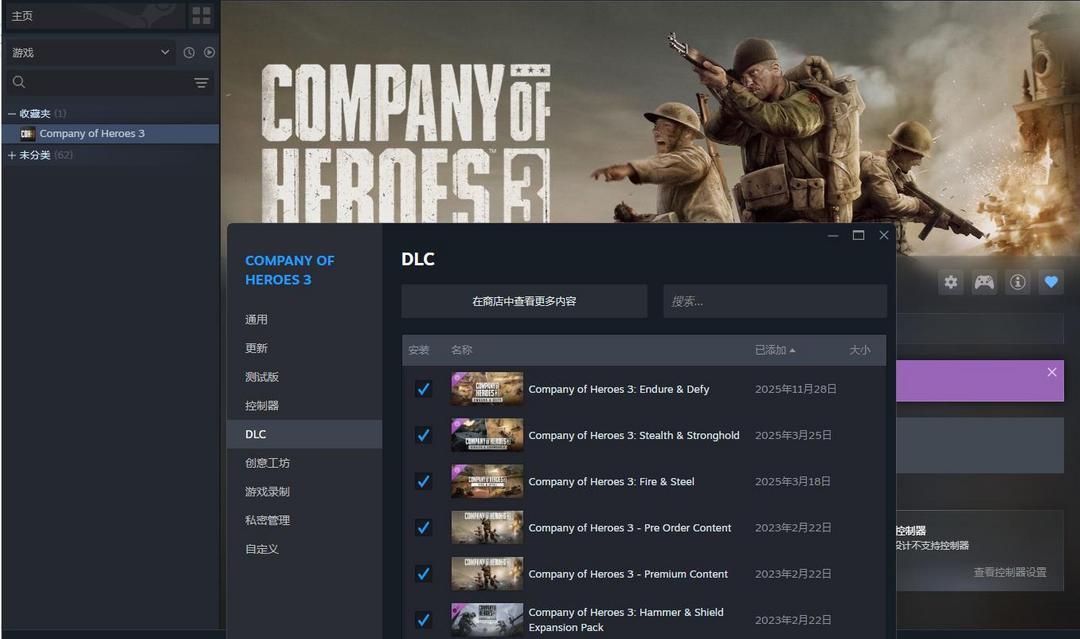The image size is (1080, 639).
Task: Click the controller gamepad icon
Action: [984, 282]
